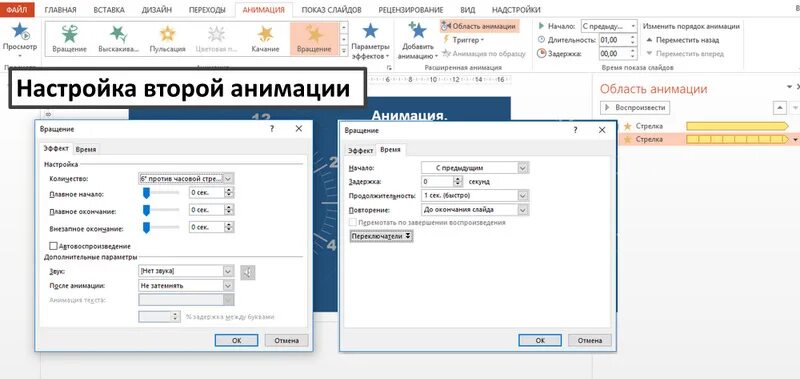Click OK in the right Вращение dialog
The image size is (800, 379).
point(540,340)
